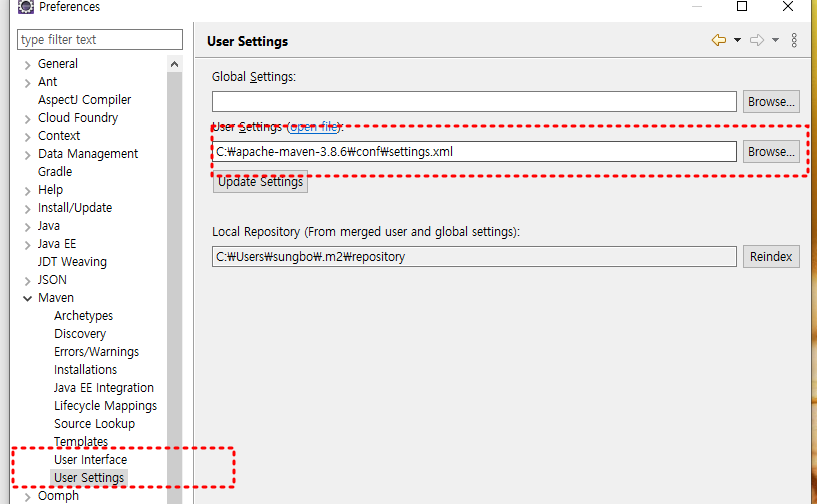817x504 pixels.
Task: Open Lifecycle Mappings page
Action: pyautogui.click(x=105, y=405)
